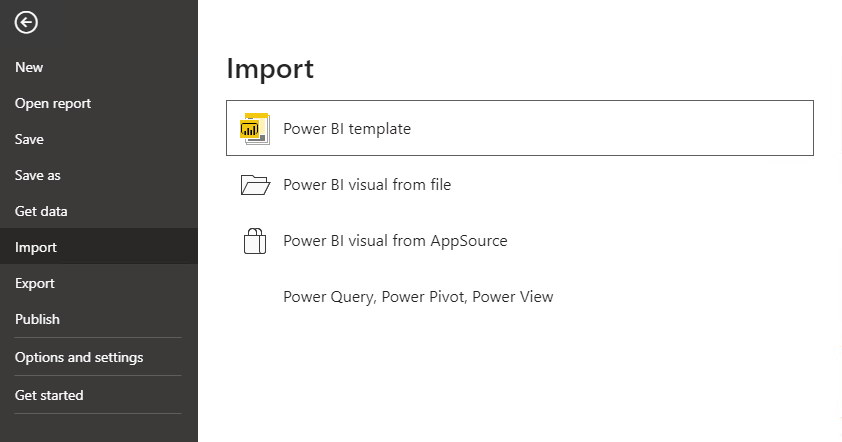Select Get data in the sidebar
Viewport: 842px width, 442px height.
point(41,211)
